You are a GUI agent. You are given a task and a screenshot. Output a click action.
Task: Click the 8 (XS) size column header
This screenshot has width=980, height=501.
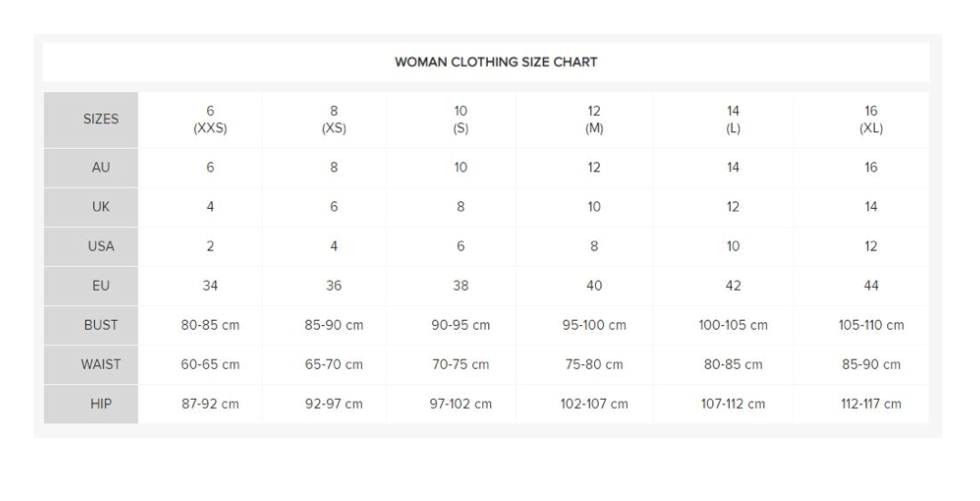(x=334, y=119)
